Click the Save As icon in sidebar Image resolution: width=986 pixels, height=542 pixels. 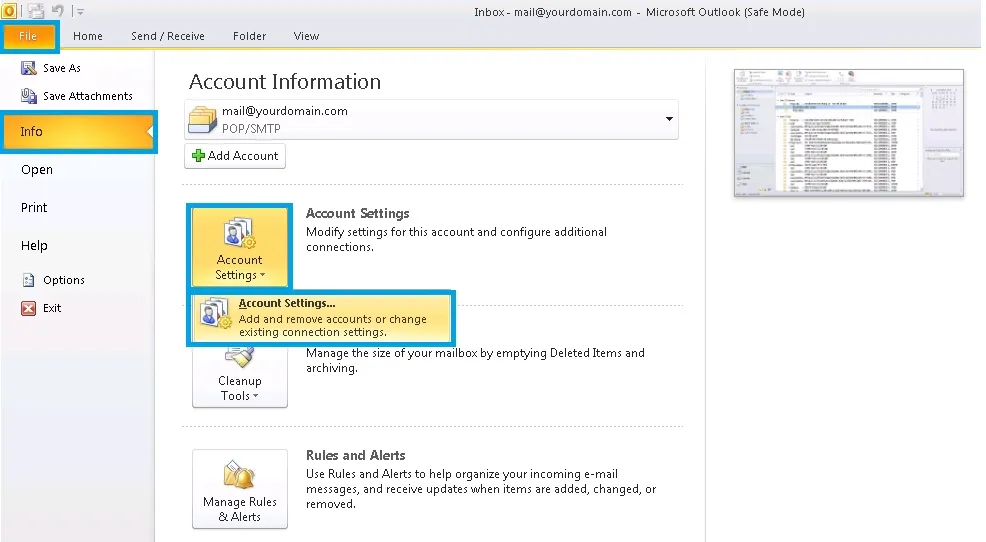pyautogui.click(x=29, y=68)
